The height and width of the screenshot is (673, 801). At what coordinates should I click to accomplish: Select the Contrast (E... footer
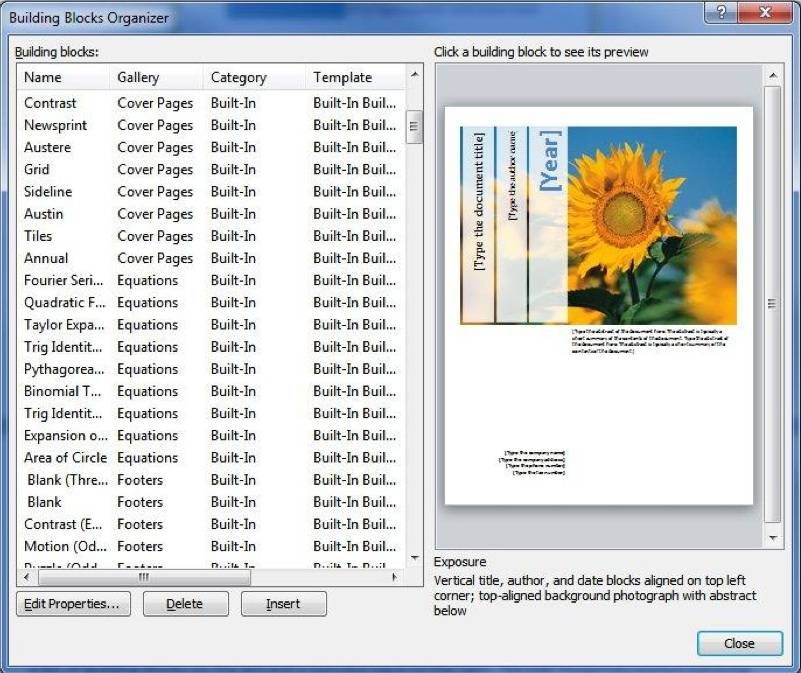211,524
